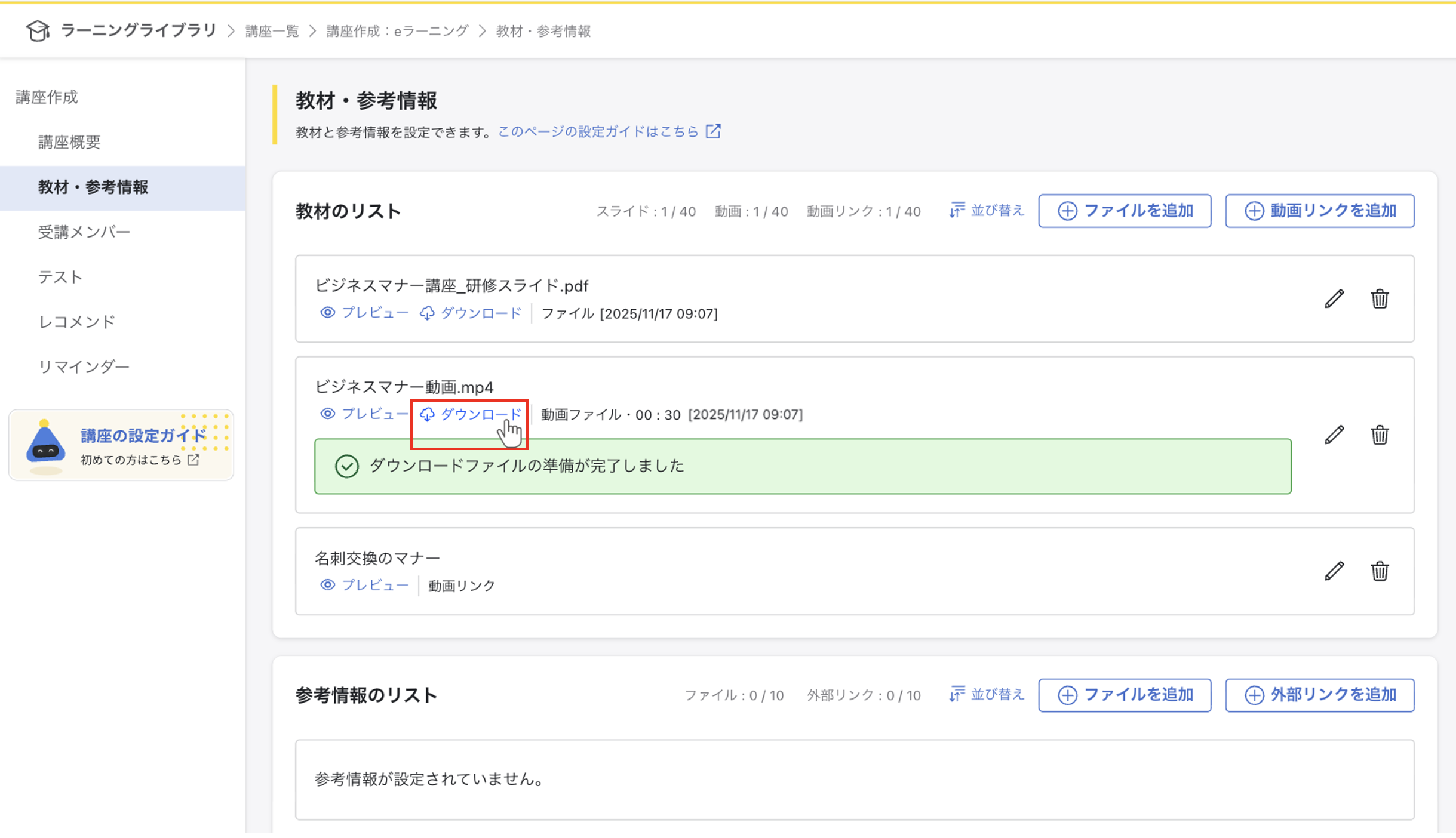Edit 名刺交換のマナー using the pencil icon

click(x=1334, y=571)
